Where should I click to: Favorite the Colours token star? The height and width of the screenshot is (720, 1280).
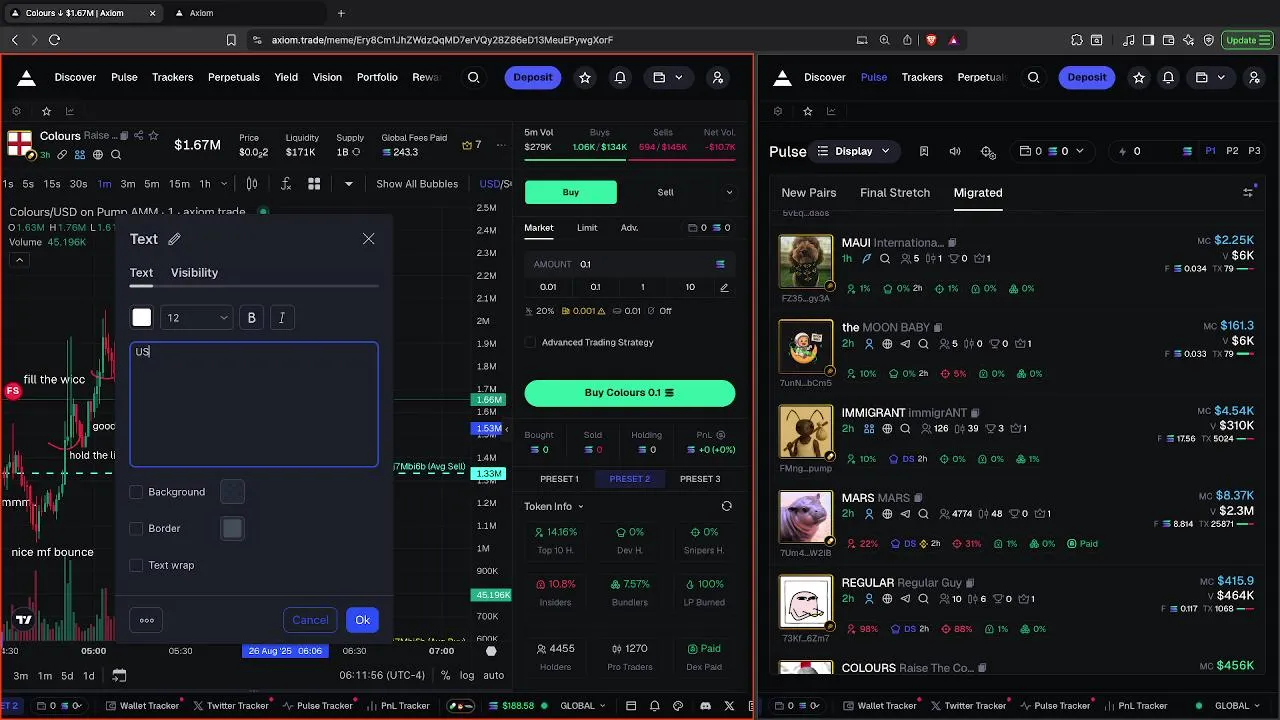tap(153, 135)
